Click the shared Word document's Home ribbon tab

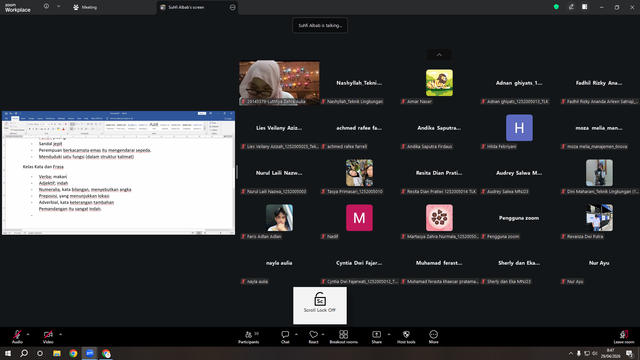pos(15,118)
